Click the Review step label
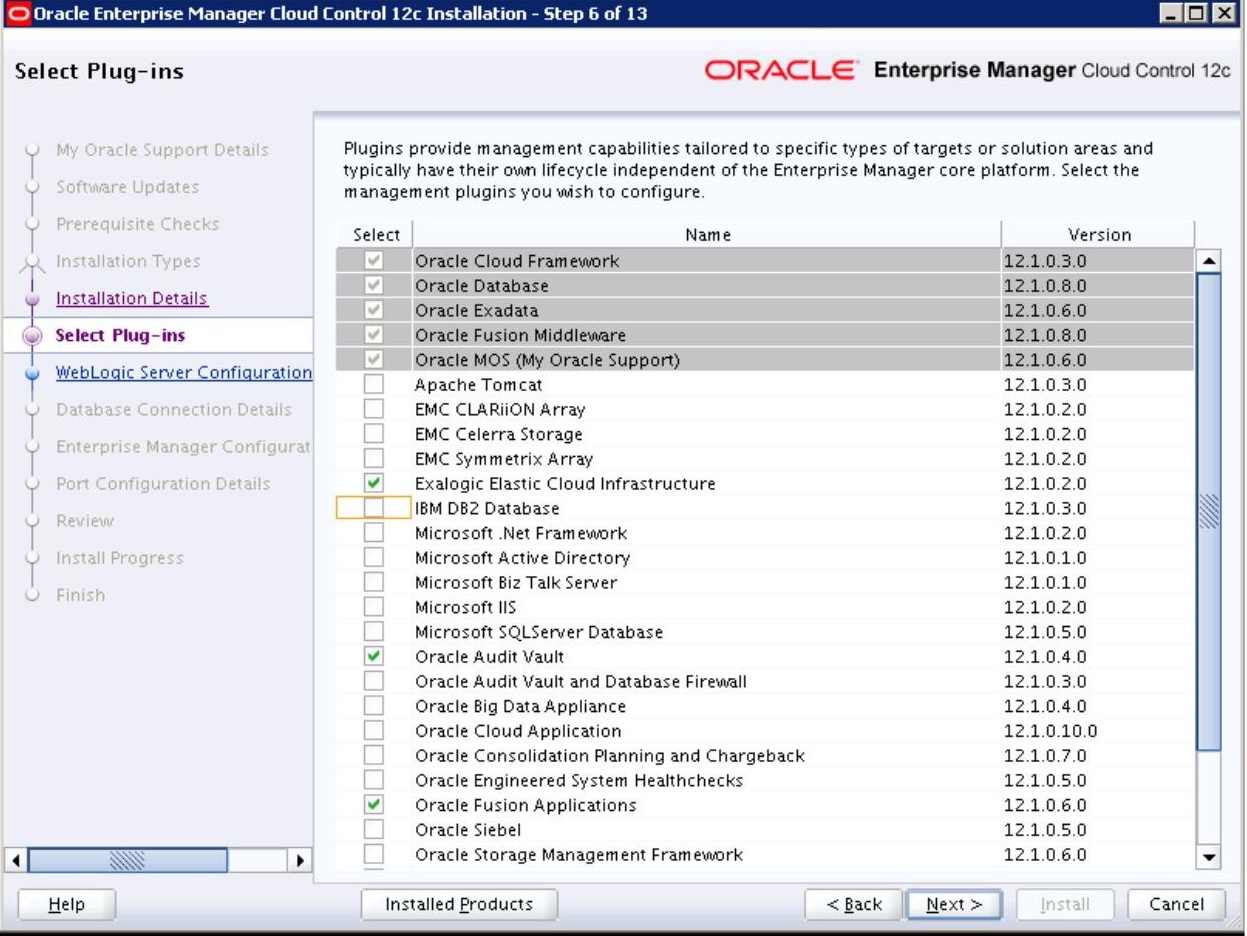Image resolution: width=1247 pixels, height=936 pixels. tap(85, 520)
